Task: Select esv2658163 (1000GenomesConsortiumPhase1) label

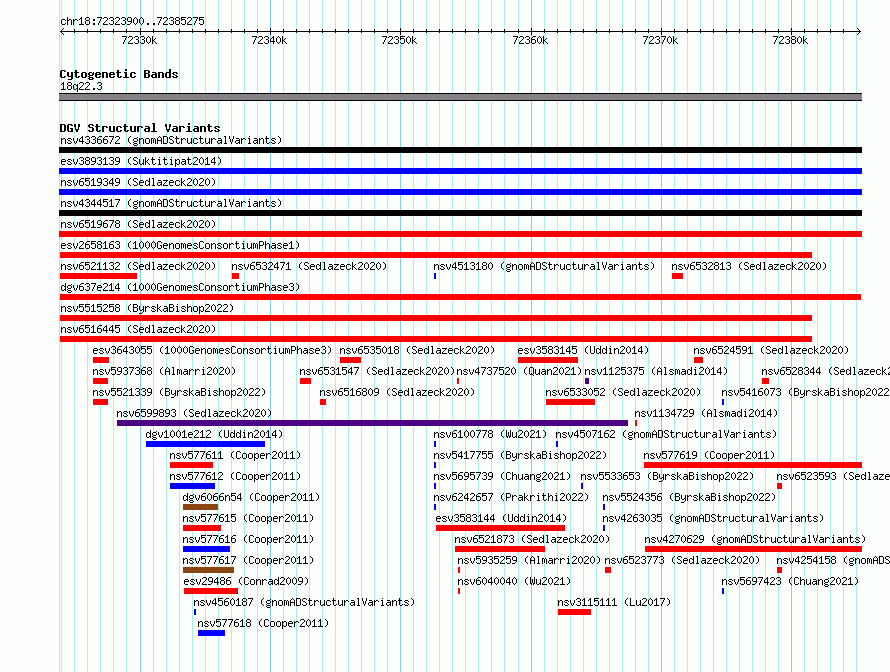Action: point(180,245)
